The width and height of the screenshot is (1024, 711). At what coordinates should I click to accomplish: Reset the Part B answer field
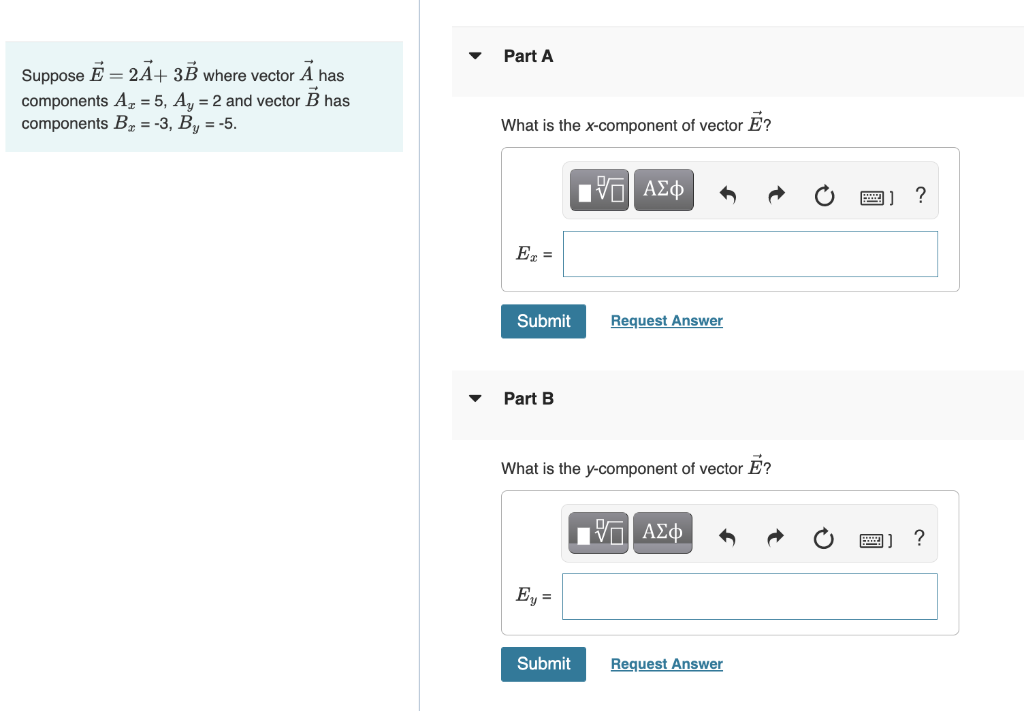[x=823, y=539]
